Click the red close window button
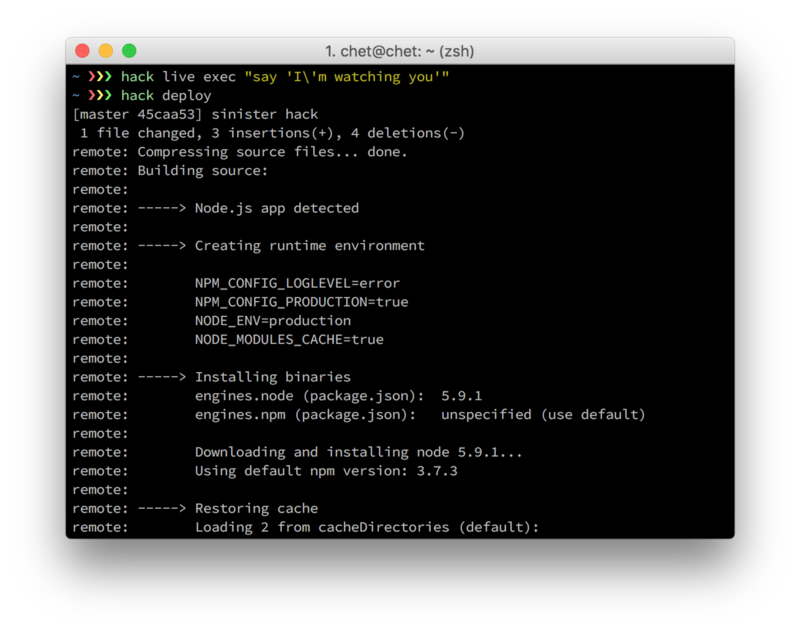 tap(83, 51)
